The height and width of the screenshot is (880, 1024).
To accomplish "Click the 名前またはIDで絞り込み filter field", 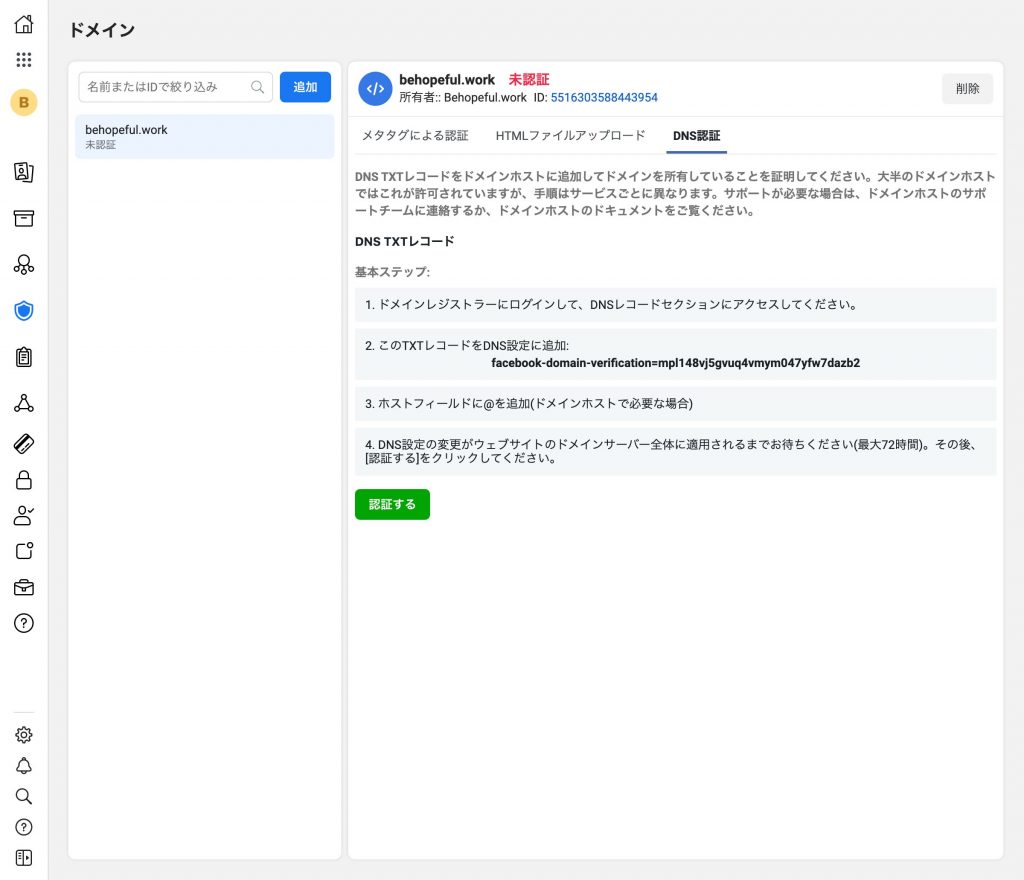I will coord(175,87).
